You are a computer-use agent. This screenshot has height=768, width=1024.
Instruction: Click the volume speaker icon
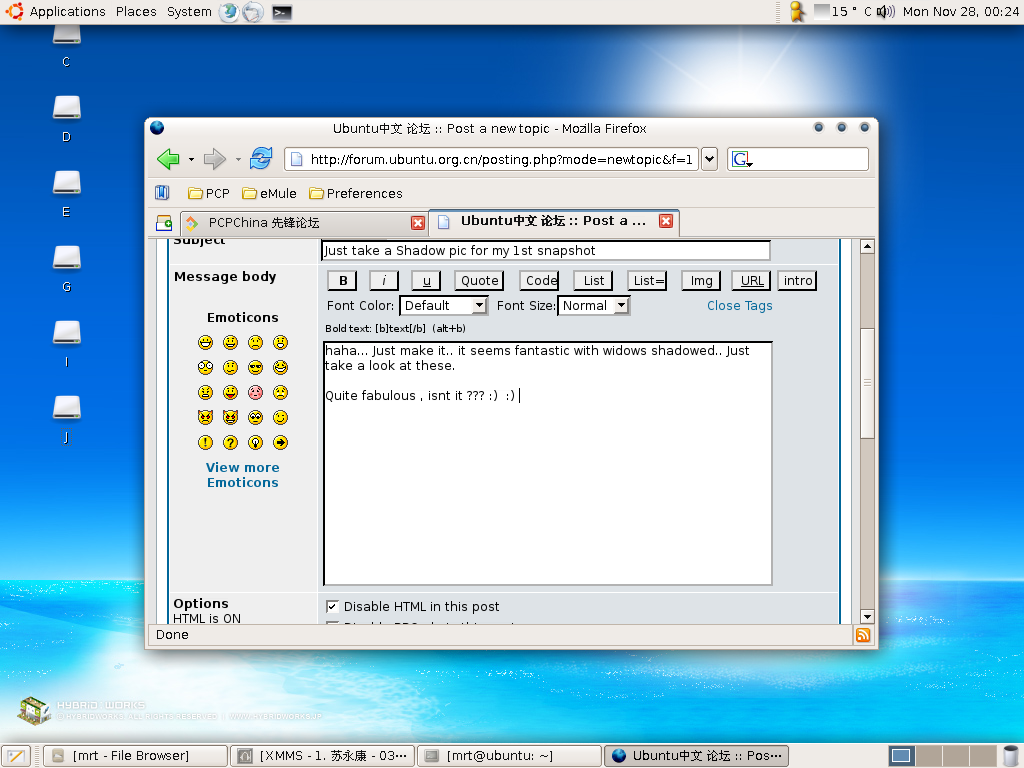[886, 12]
